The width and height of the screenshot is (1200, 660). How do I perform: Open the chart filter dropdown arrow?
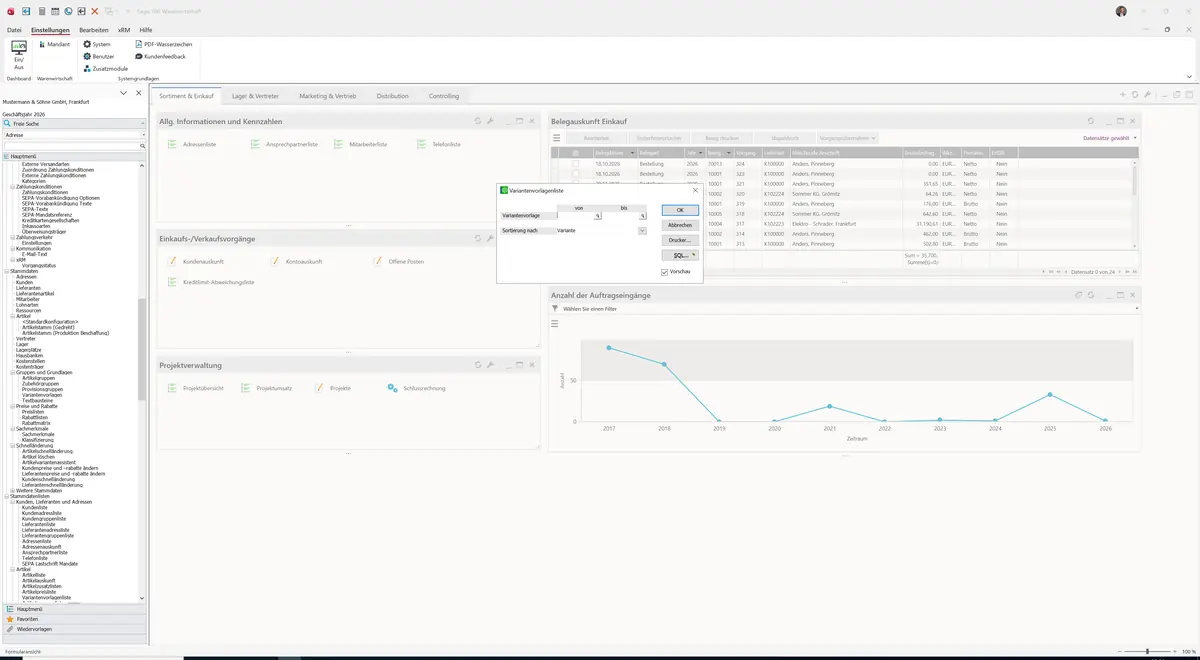tap(1136, 309)
